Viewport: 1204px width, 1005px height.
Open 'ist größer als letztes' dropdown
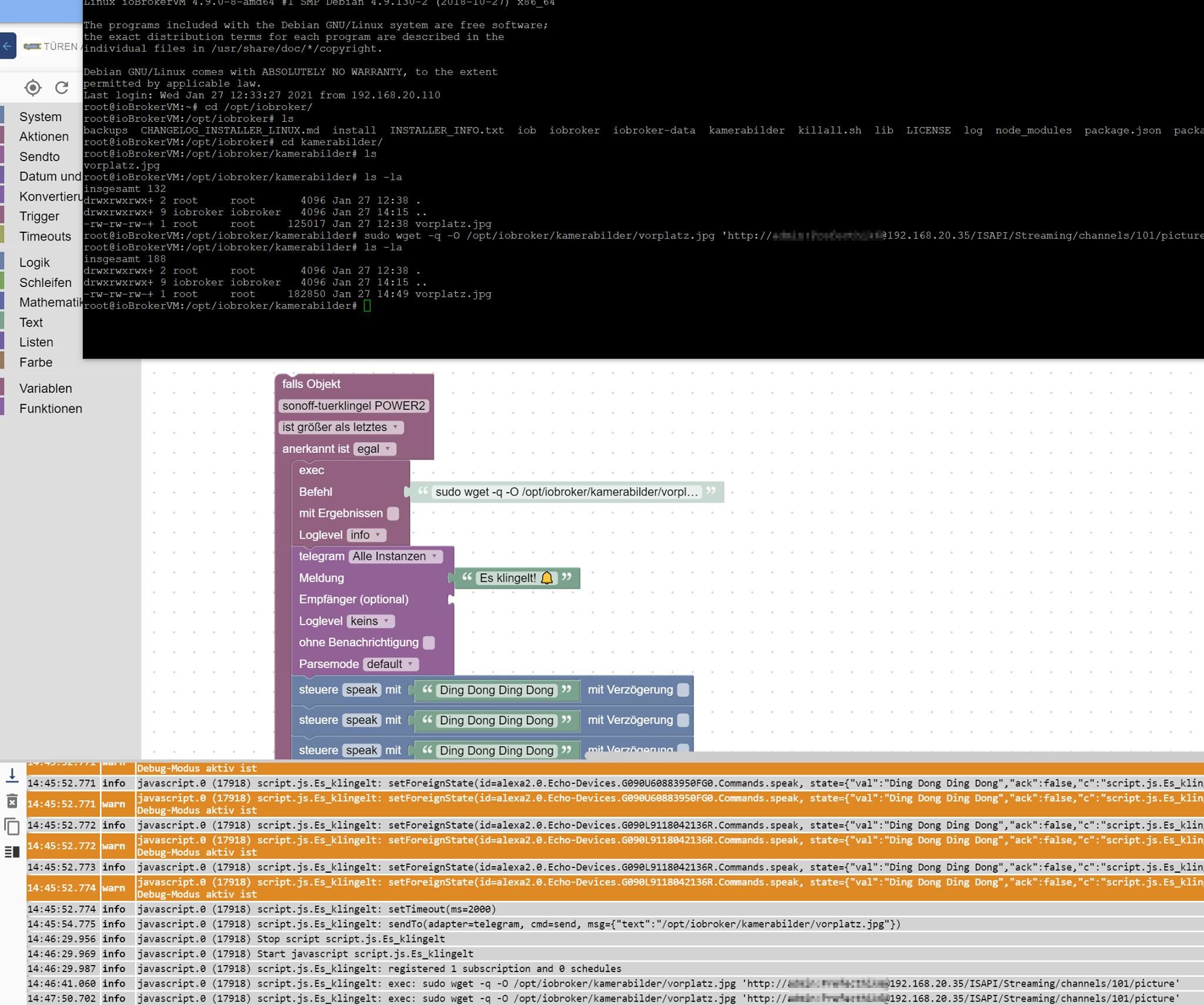click(340, 427)
